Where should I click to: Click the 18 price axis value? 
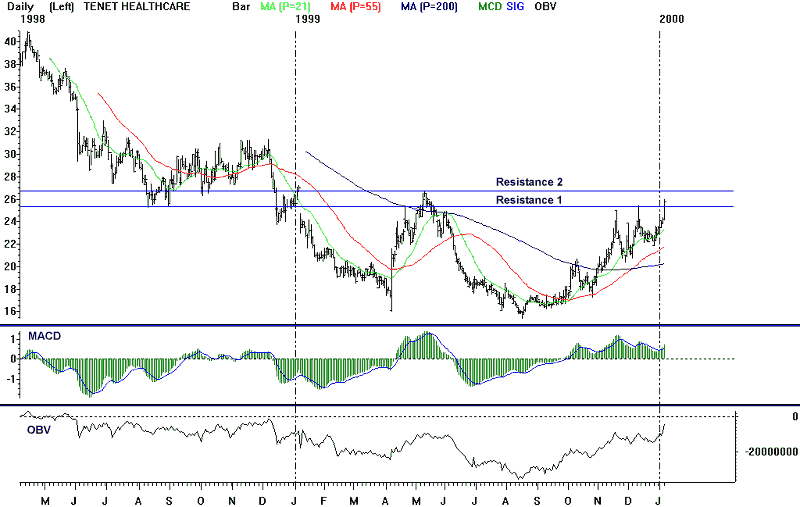tap(10, 289)
